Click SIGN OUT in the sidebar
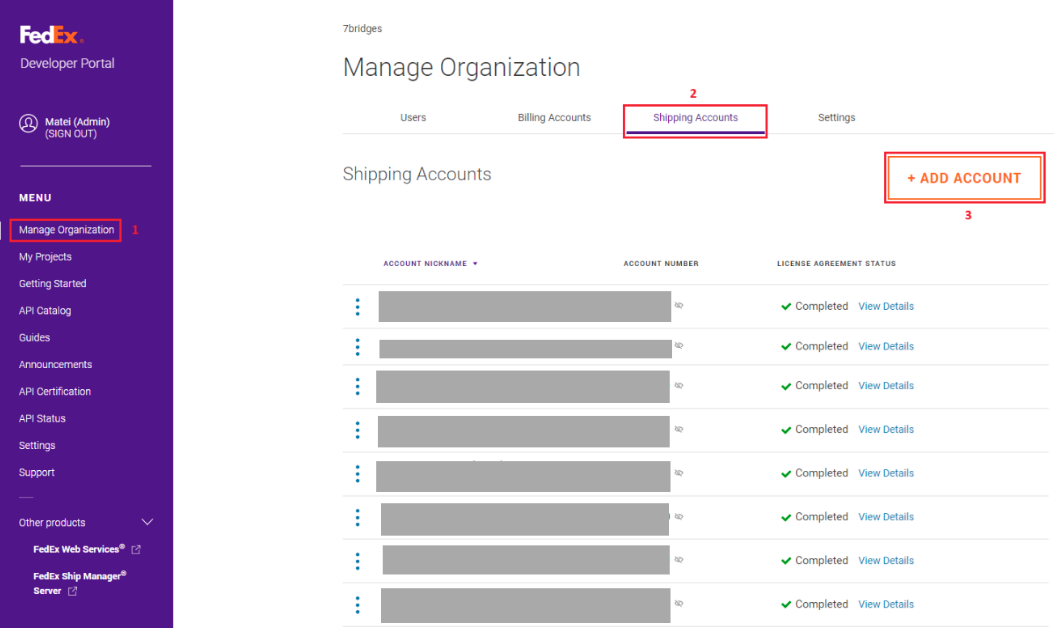 78,133
